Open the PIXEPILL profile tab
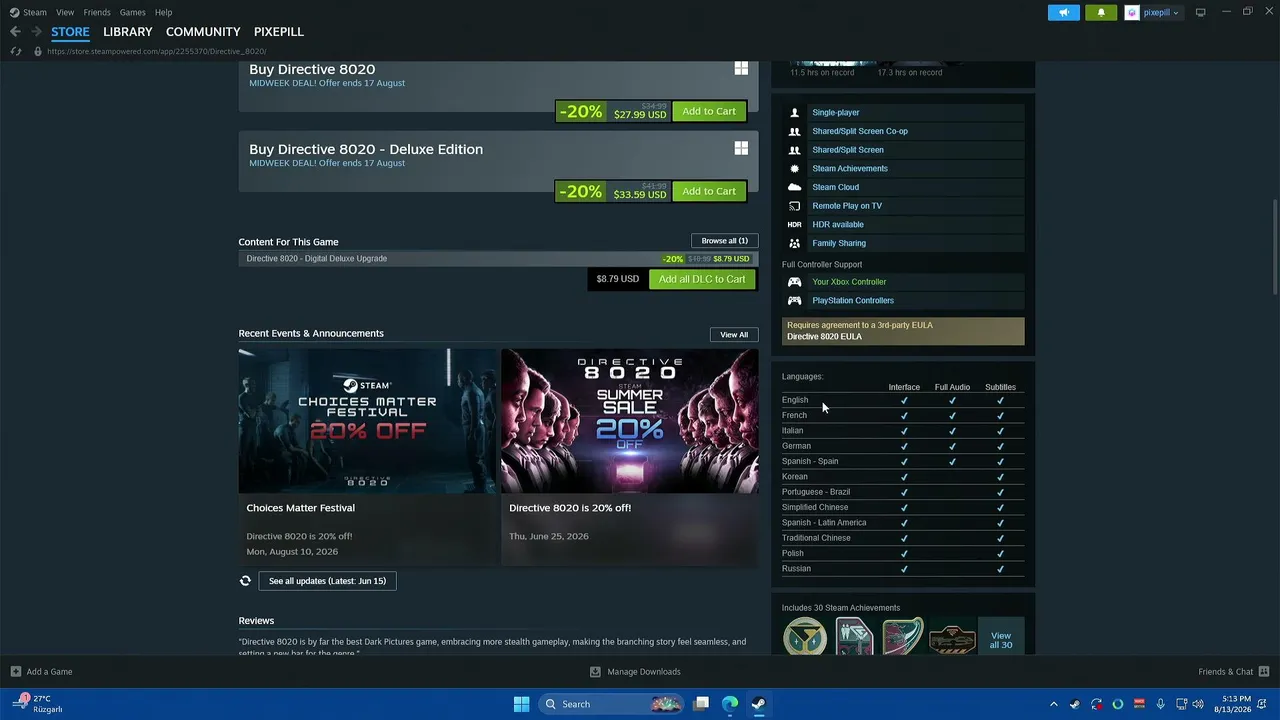 (x=279, y=32)
